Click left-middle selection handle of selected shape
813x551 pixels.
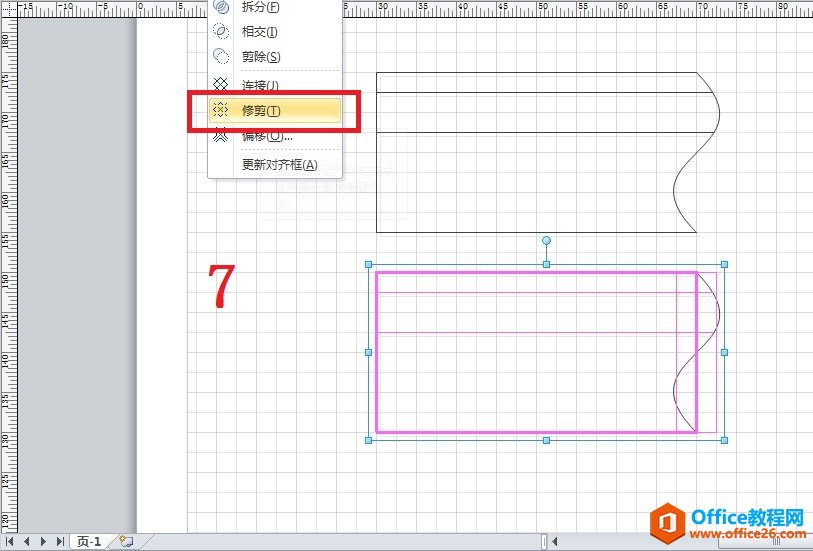coord(369,352)
